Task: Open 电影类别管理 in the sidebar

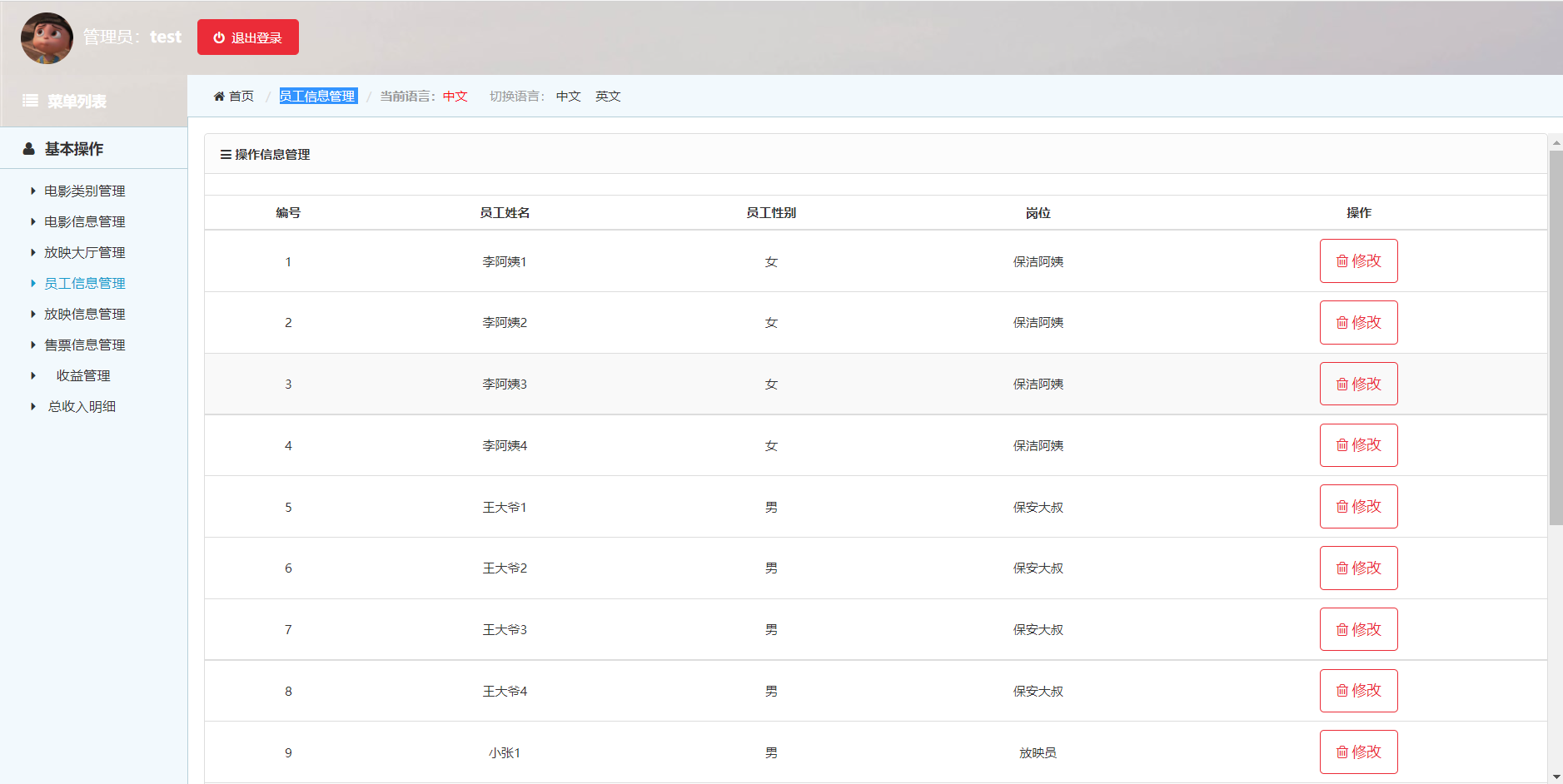Action: (85, 191)
